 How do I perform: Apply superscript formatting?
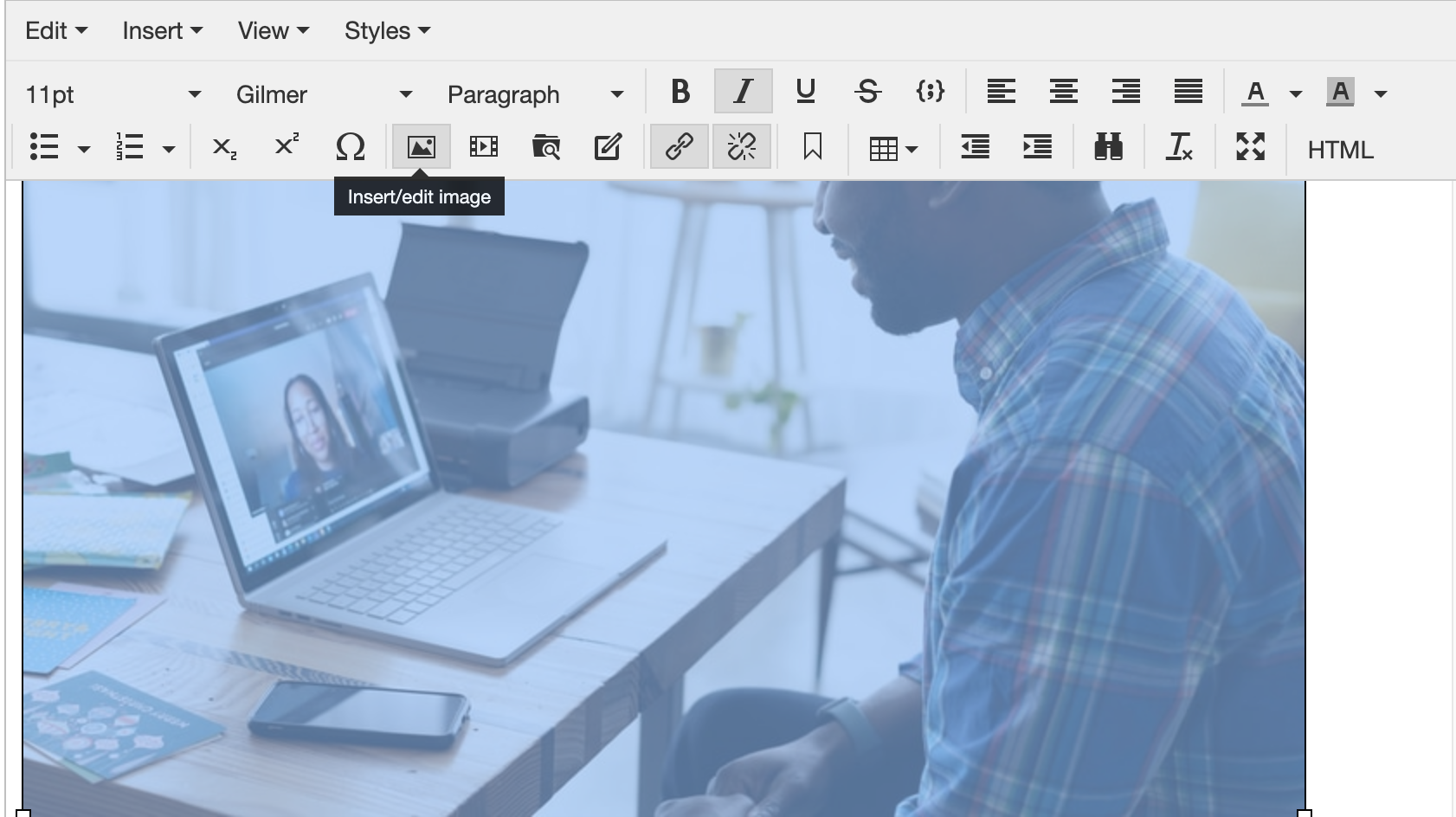[x=287, y=147]
